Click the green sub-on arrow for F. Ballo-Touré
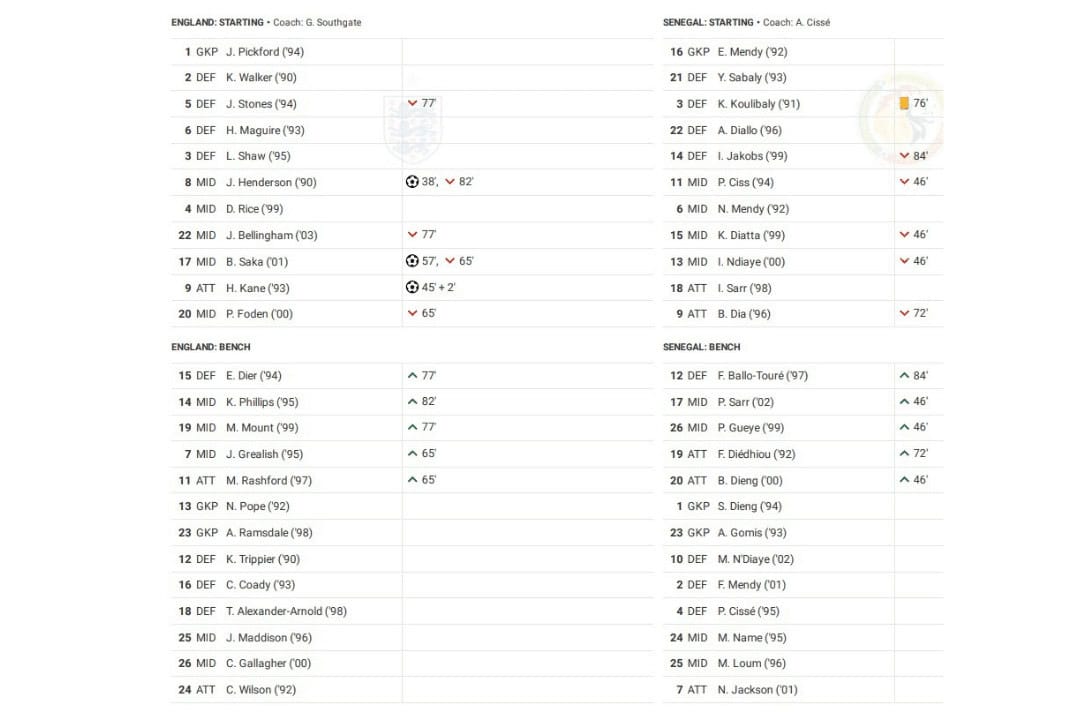Viewport: 1068px width, 712px height. 904,376
